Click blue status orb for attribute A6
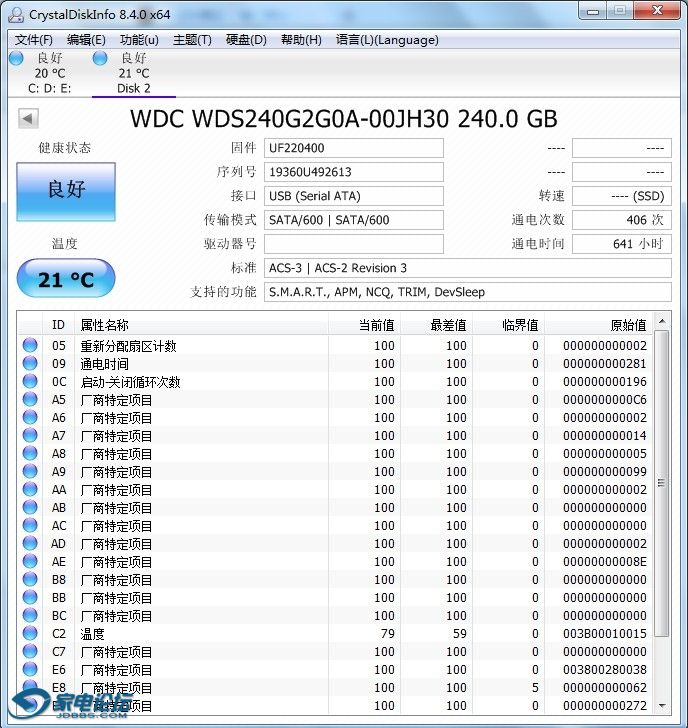This screenshot has width=688, height=728. point(30,417)
